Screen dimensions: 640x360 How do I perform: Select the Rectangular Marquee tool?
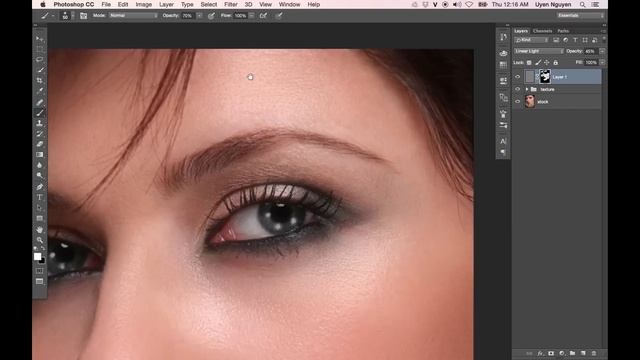pyautogui.click(x=40, y=49)
